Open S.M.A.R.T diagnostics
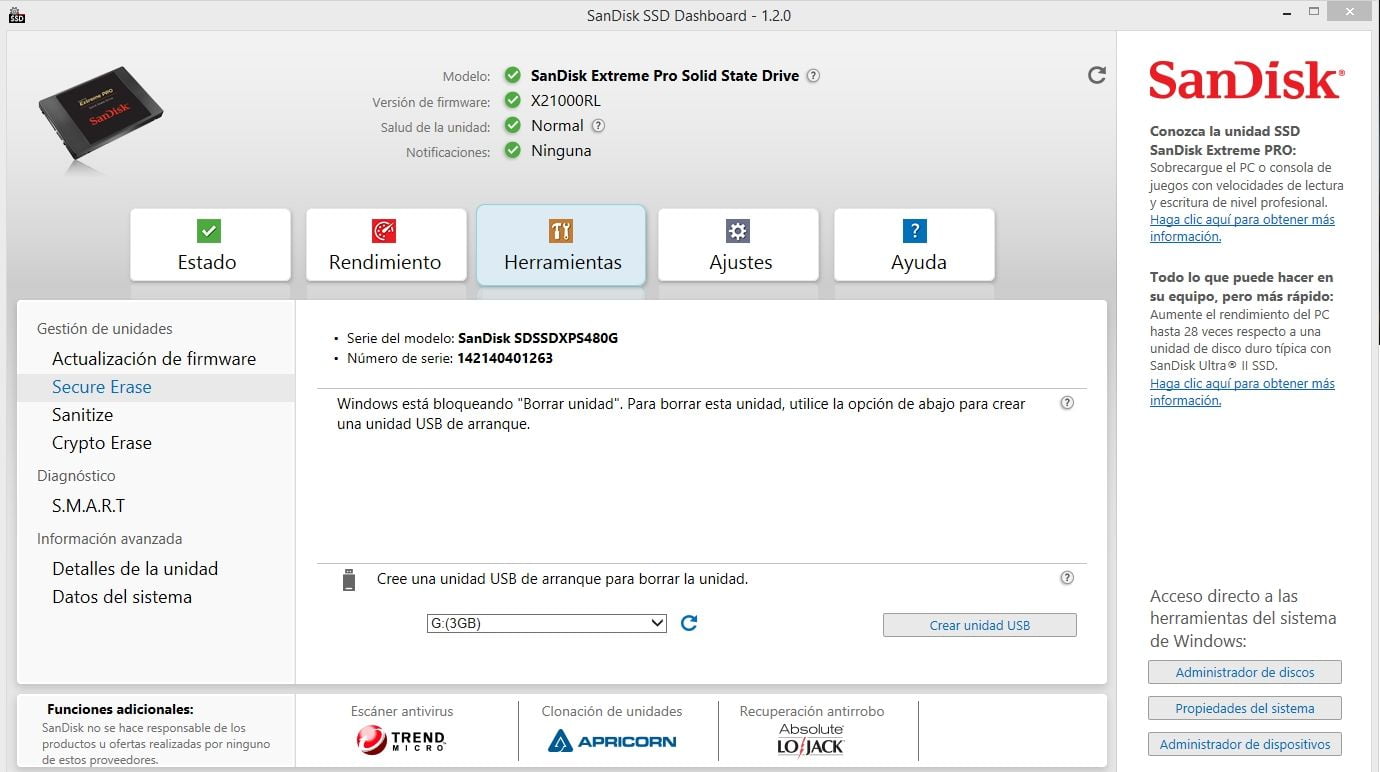1380x772 pixels. 89,506
